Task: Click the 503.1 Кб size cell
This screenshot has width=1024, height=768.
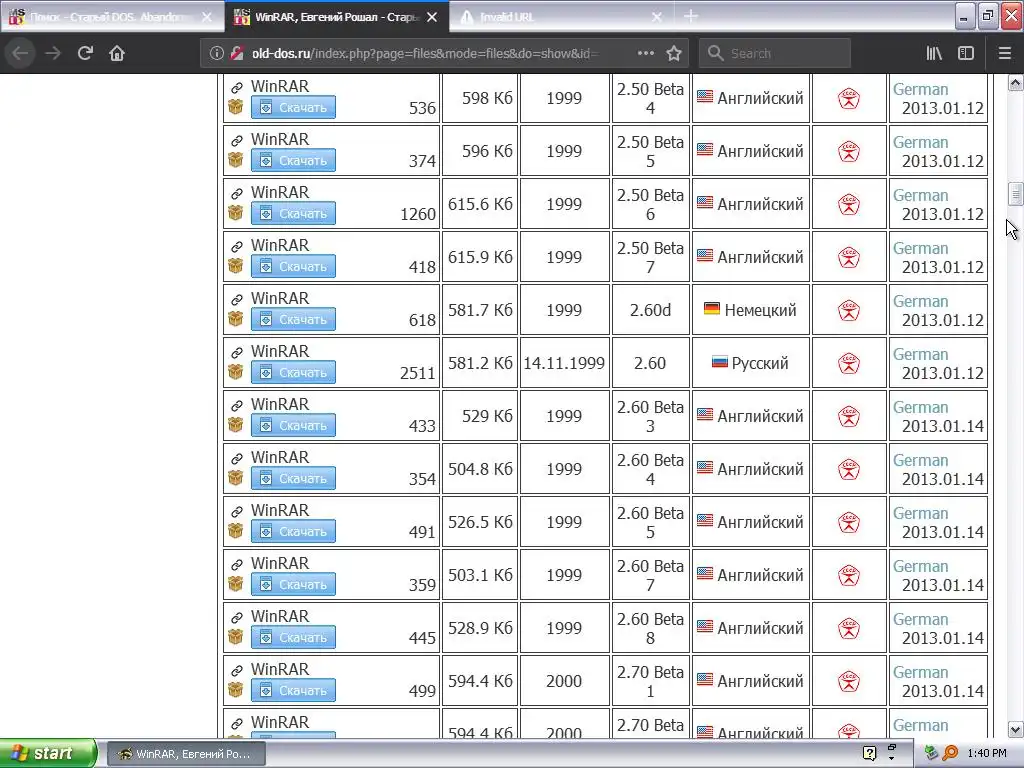Action: point(480,575)
